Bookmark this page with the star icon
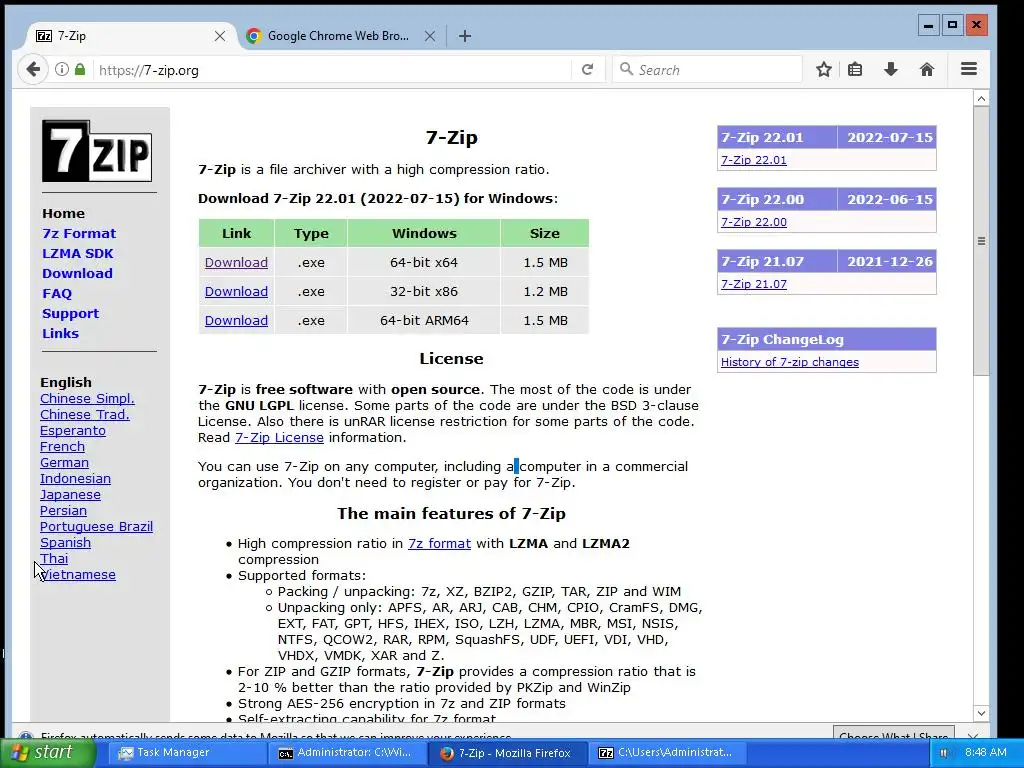This screenshot has height=768, width=1024. coord(824,69)
